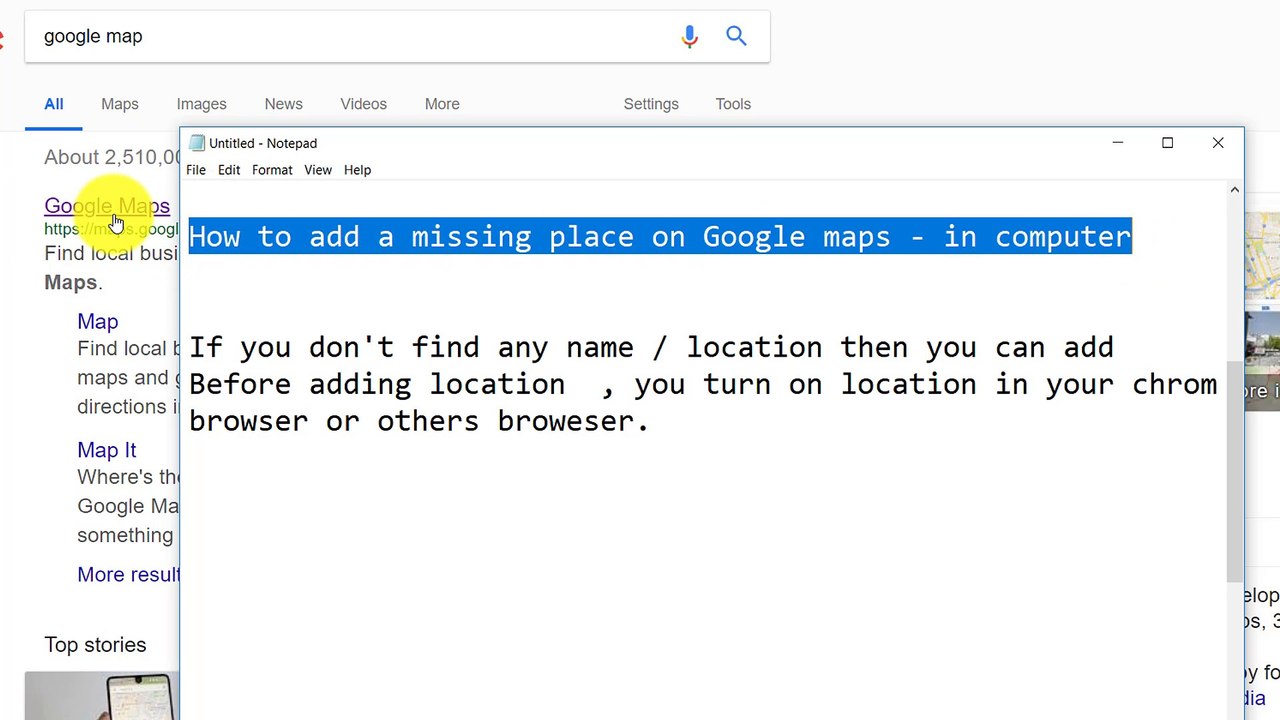Open Google search Settings

(651, 104)
